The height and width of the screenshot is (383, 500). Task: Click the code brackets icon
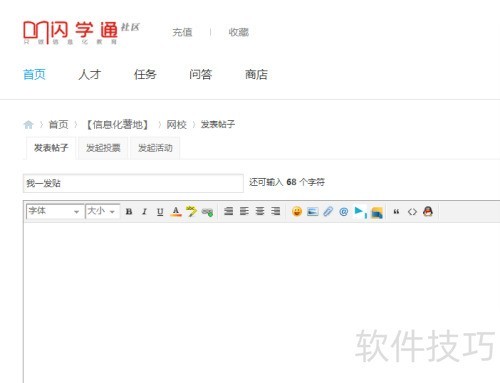pyautogui.click(x=412, y=212)
